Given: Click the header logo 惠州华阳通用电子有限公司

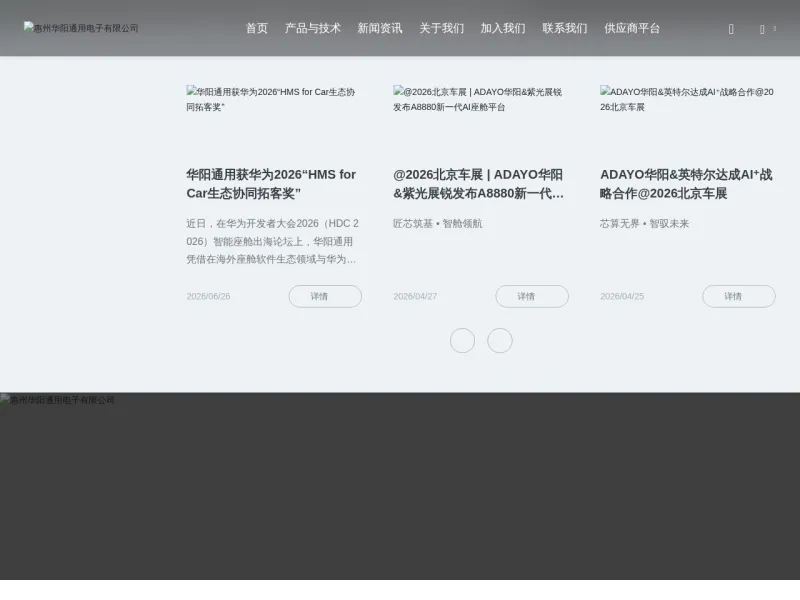Looking at the screenshot, I should [x=81, y=28].
